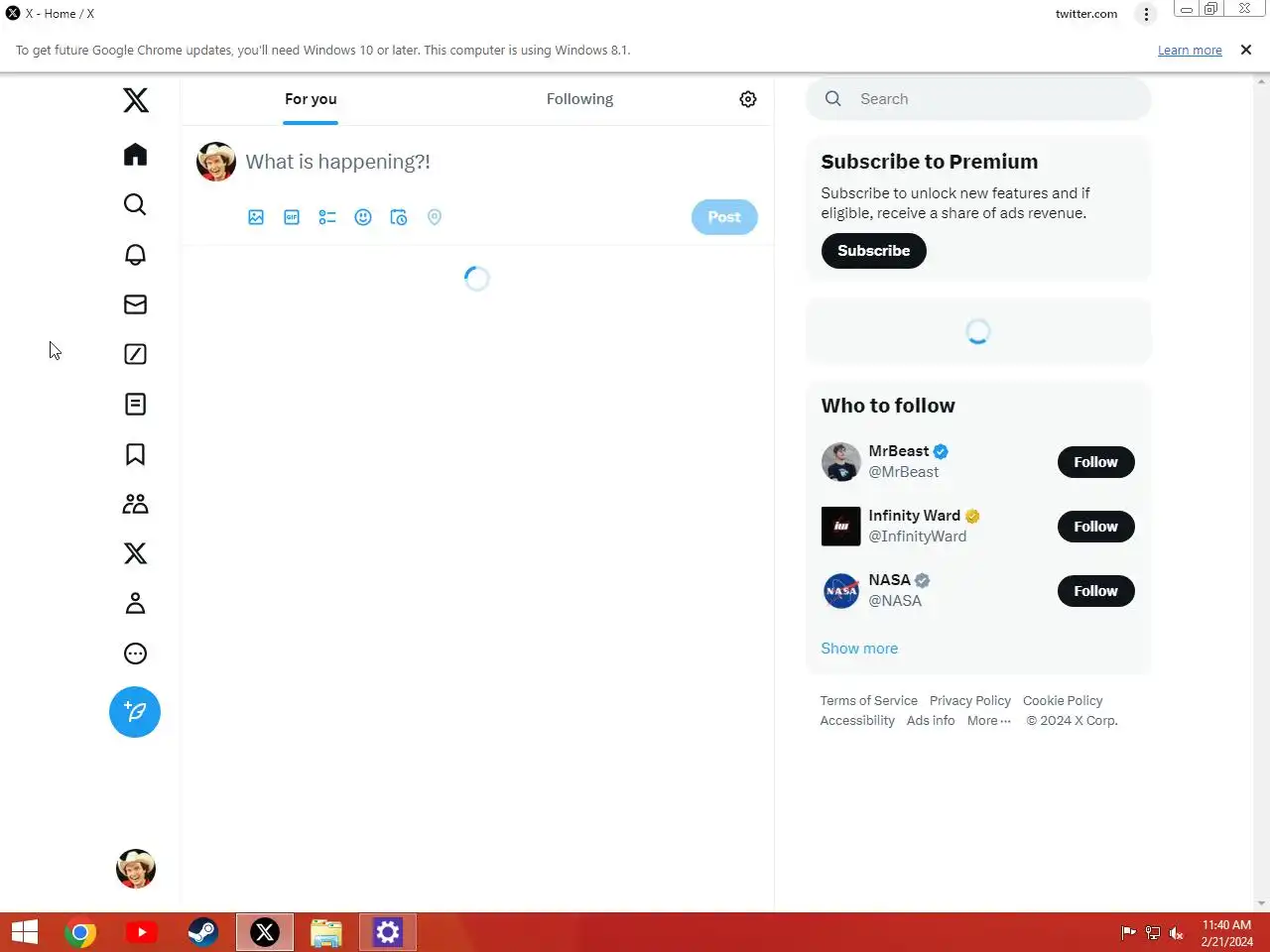Open emoji picker in composer
Image resolution: width=1270 pixels, height=952 pixels.
click(363, 217)
